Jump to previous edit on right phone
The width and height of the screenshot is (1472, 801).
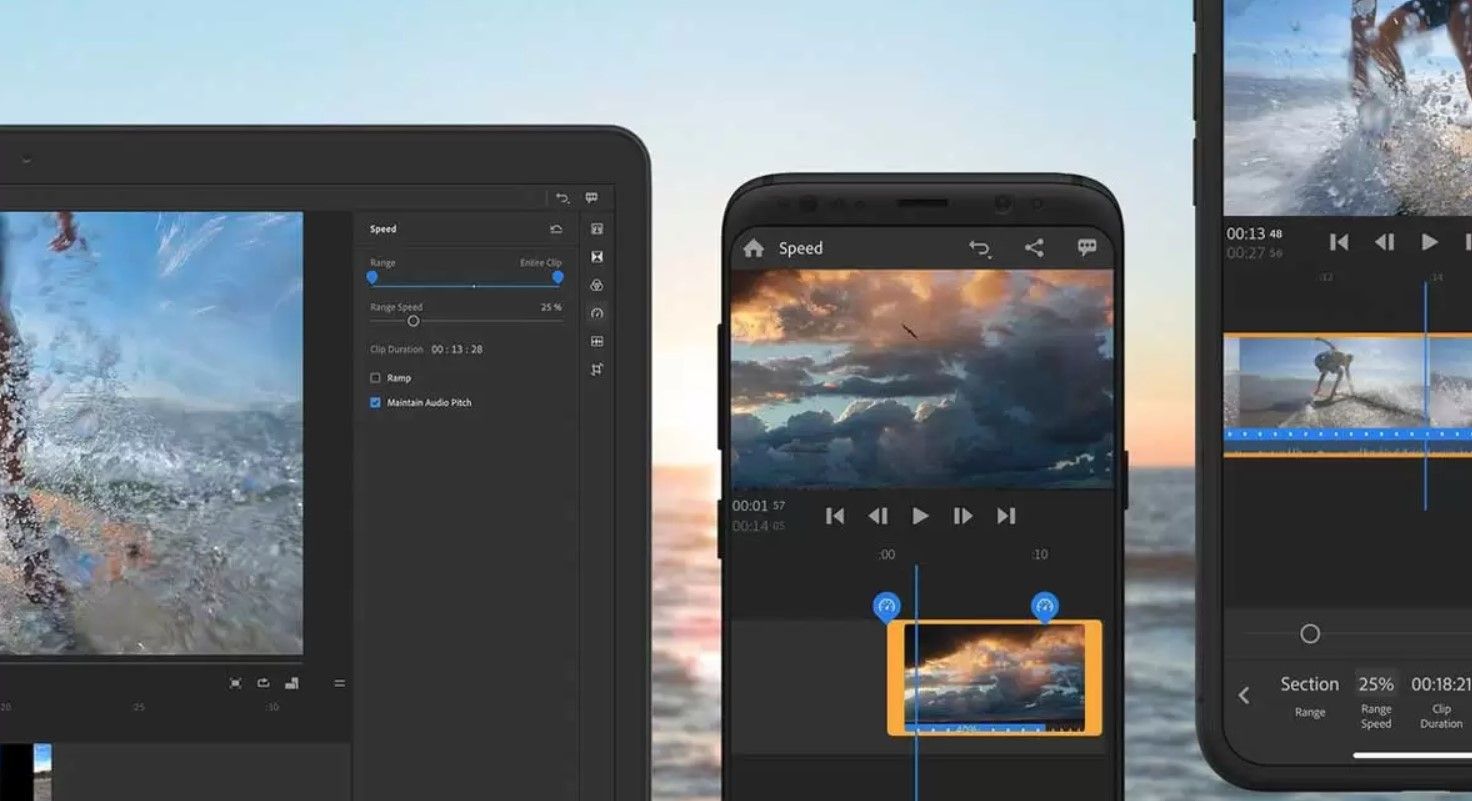click(x=1338, y=242)
